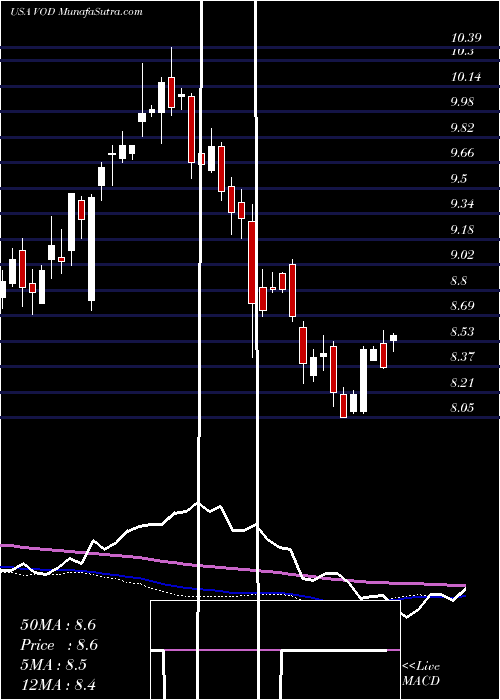
Task: Select the 5MA : 8.5 readout
Action: (x=55, y=665)
